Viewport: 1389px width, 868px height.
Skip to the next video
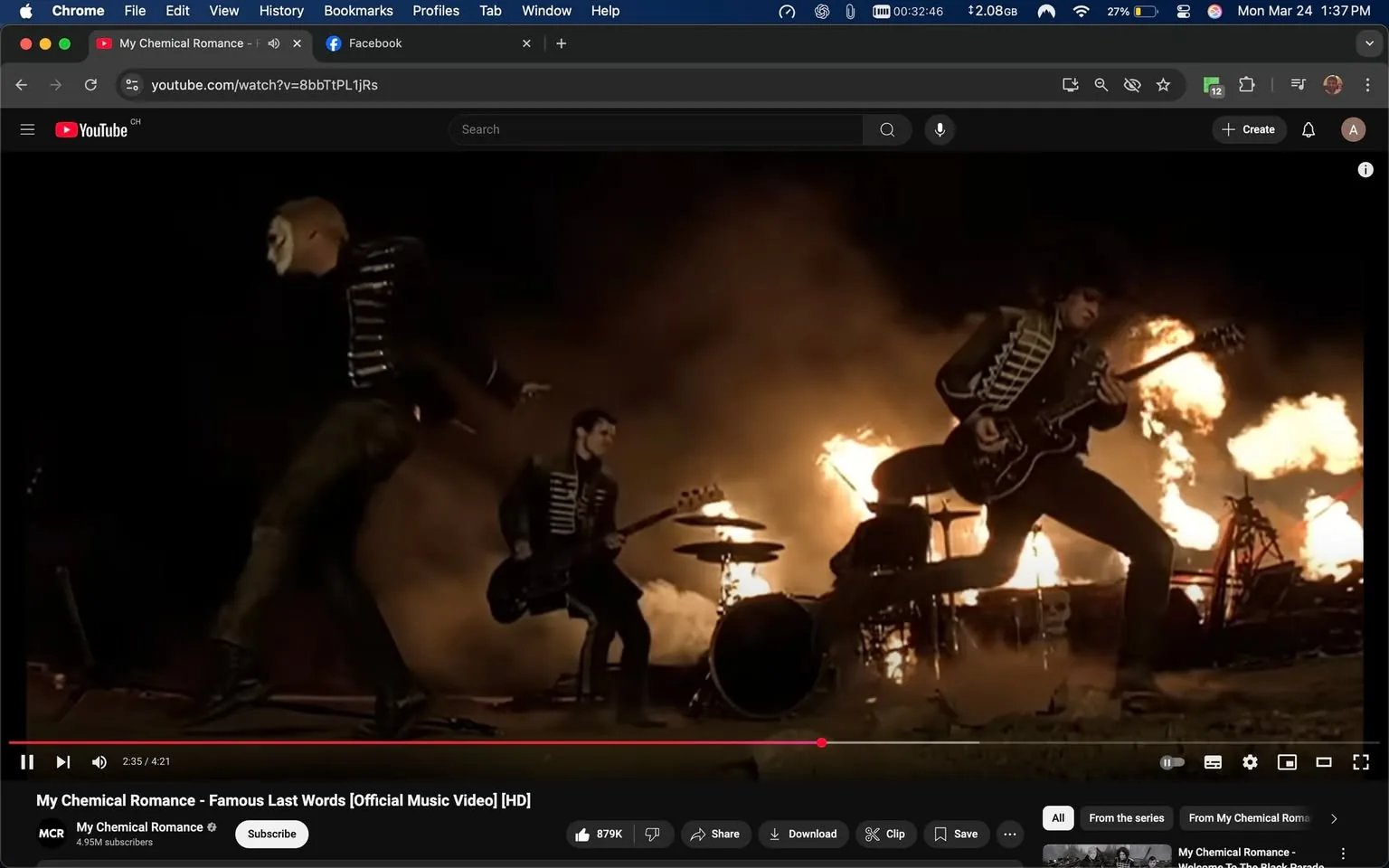[x=61, y=761]
